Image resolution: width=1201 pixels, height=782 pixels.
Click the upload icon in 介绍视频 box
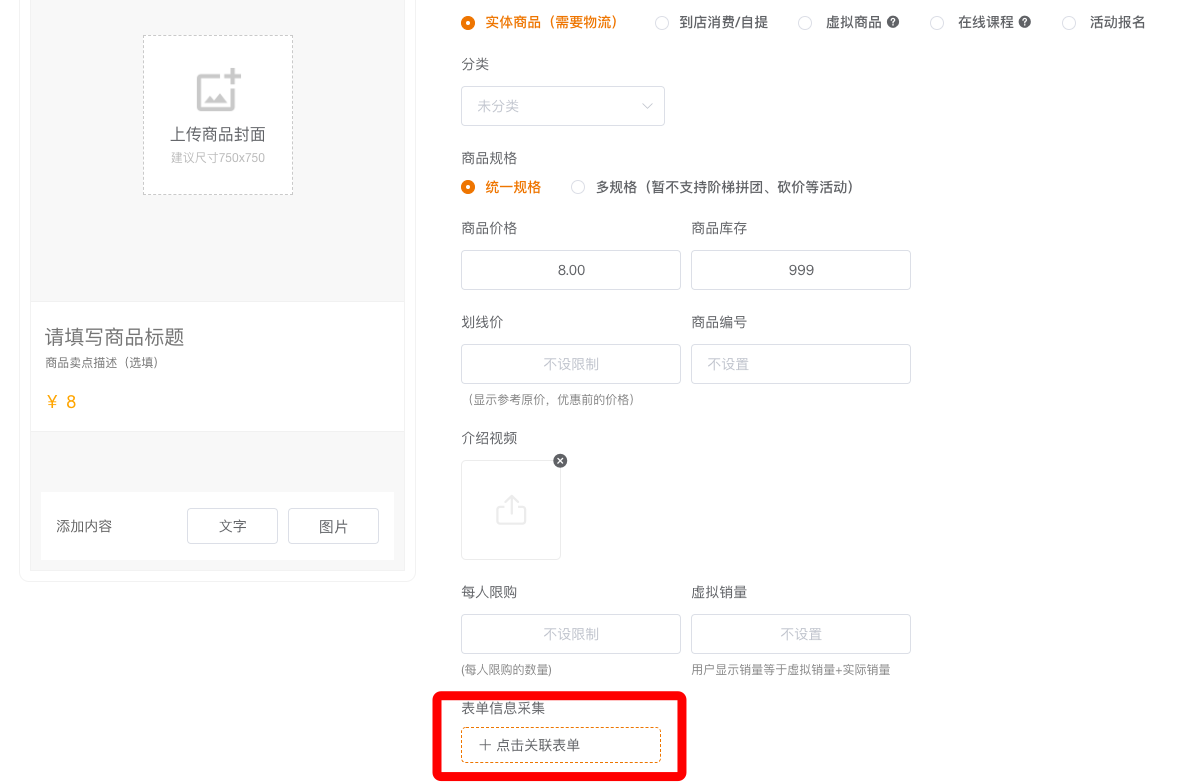(x=511, y=510)
